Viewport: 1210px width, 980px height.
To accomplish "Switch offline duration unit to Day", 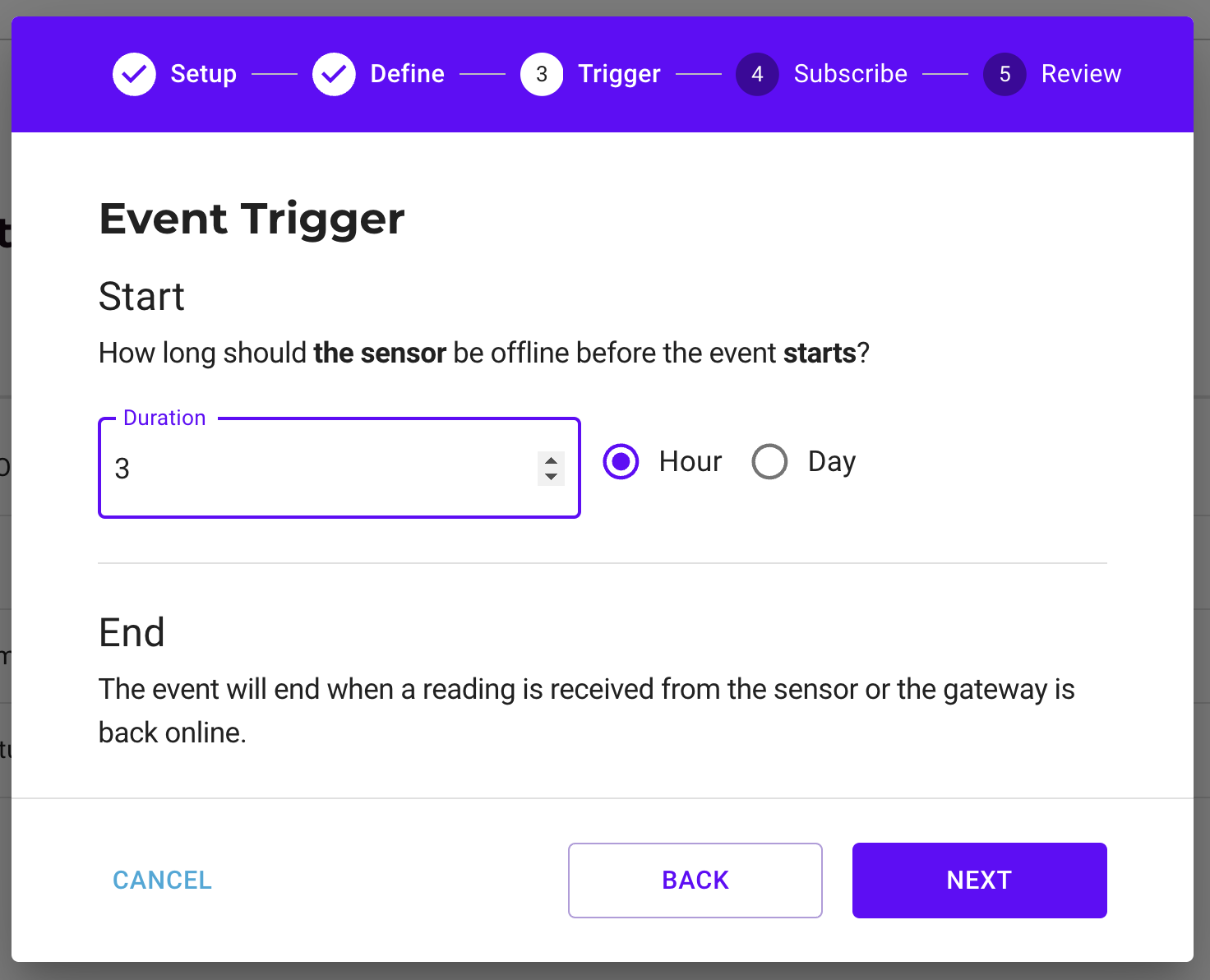I will pyautogui.click(x=769, y=461).
